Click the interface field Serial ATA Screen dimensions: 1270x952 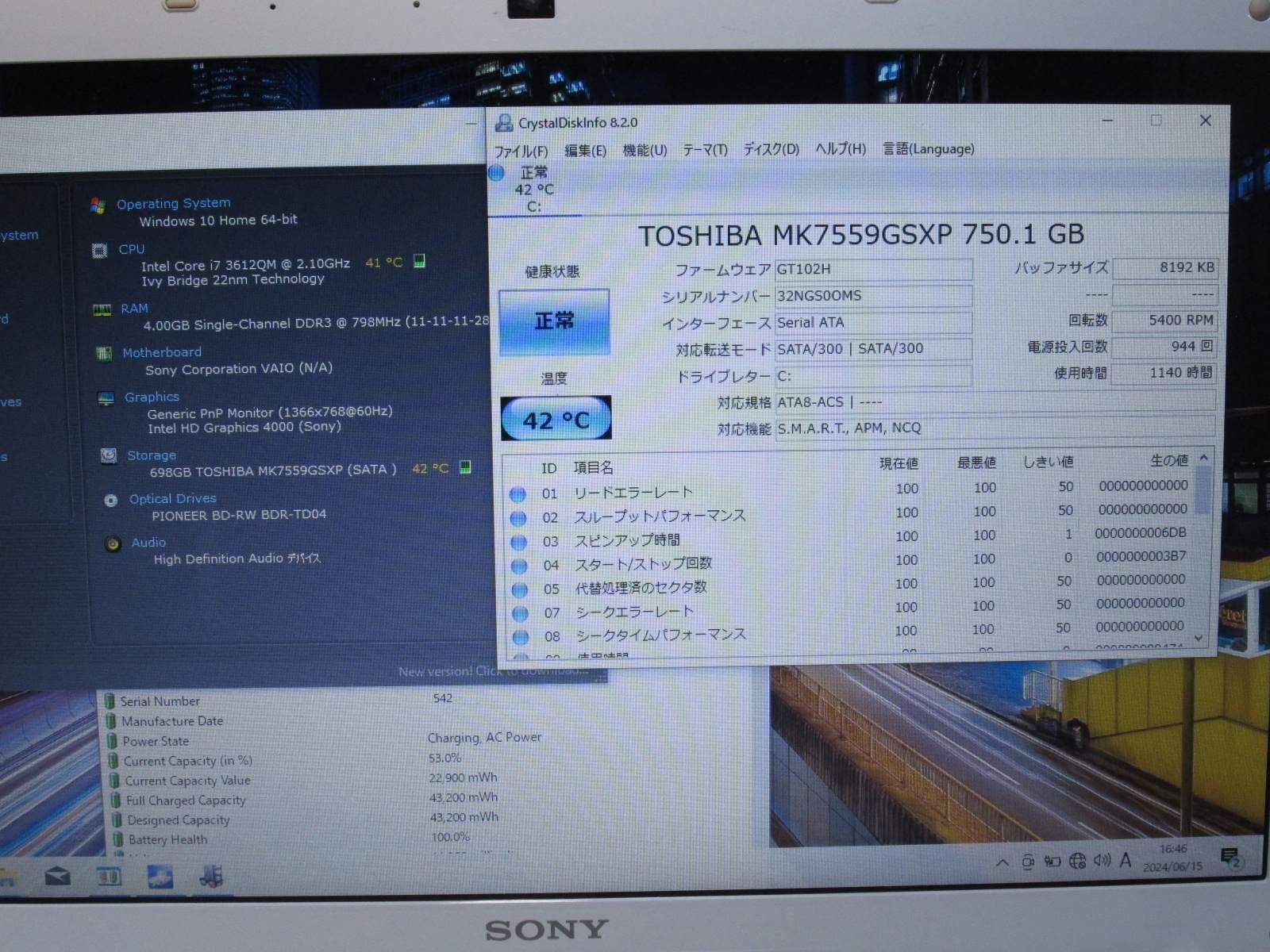[x=873, y=322]
